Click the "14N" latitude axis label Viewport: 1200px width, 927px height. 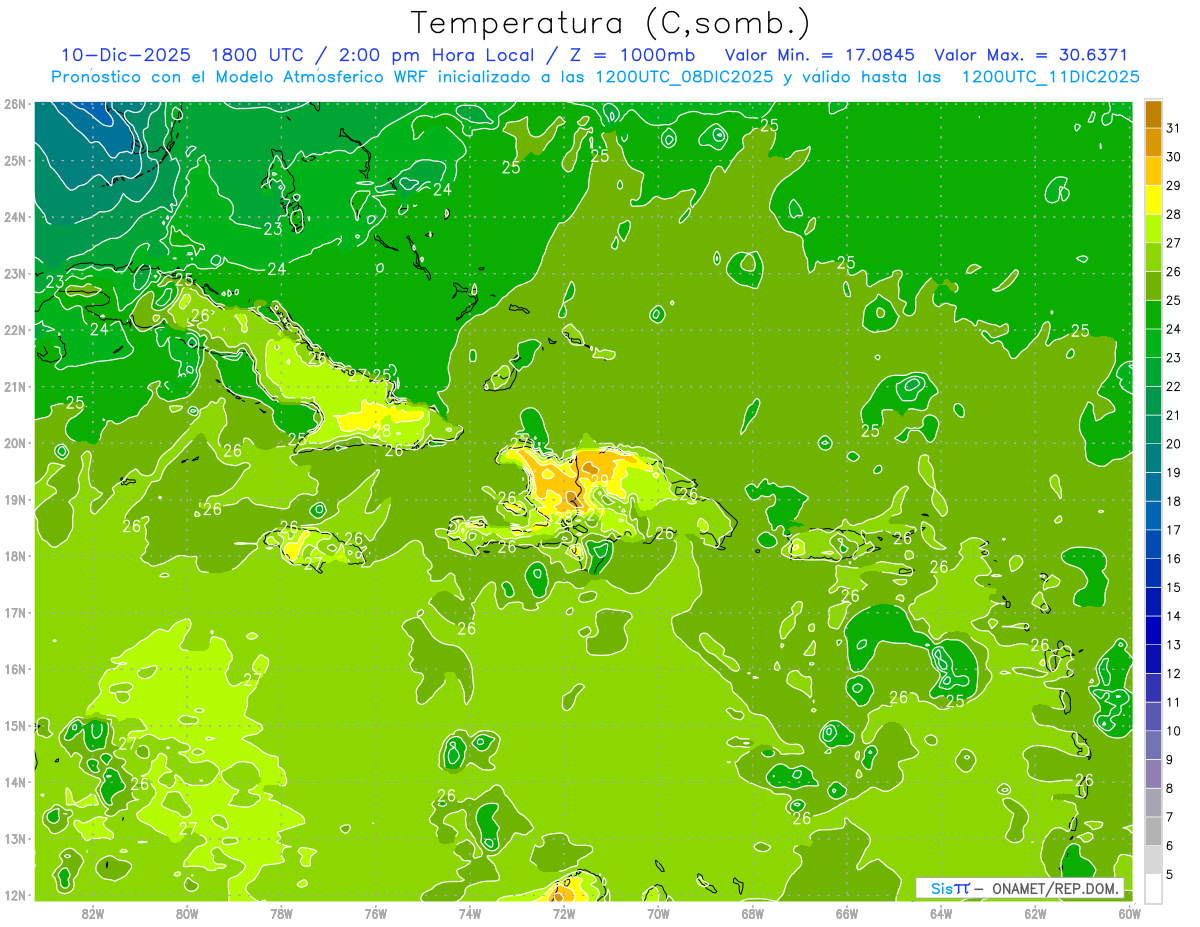point(15,782)
